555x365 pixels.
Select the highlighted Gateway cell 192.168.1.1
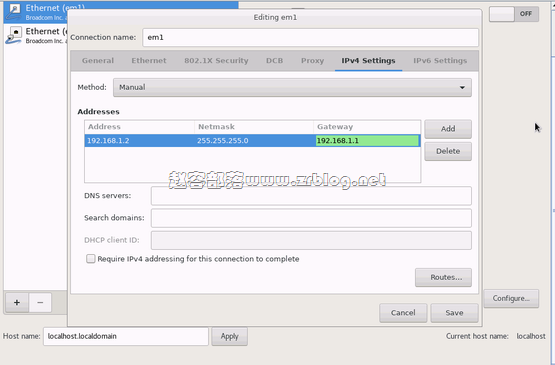[367, 141]
